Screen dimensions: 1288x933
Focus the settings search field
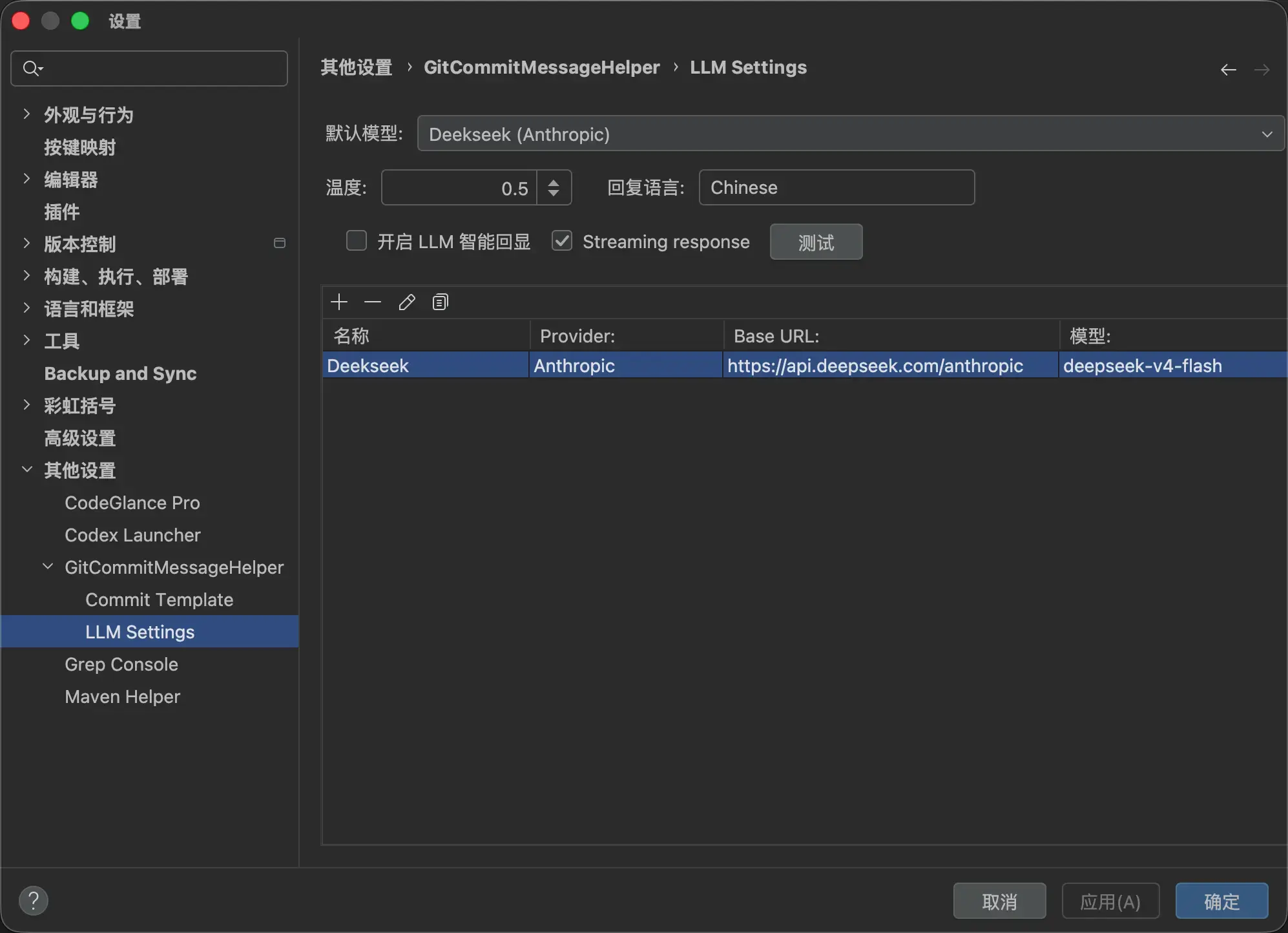149,68
